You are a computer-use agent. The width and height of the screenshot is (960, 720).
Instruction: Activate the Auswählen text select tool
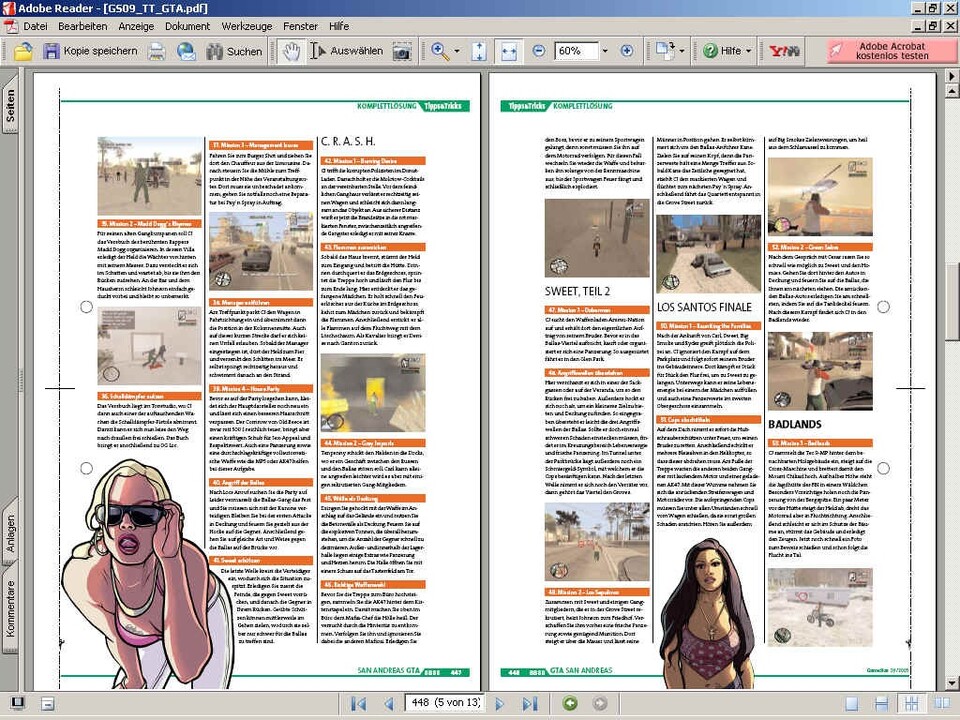point(347,51)
